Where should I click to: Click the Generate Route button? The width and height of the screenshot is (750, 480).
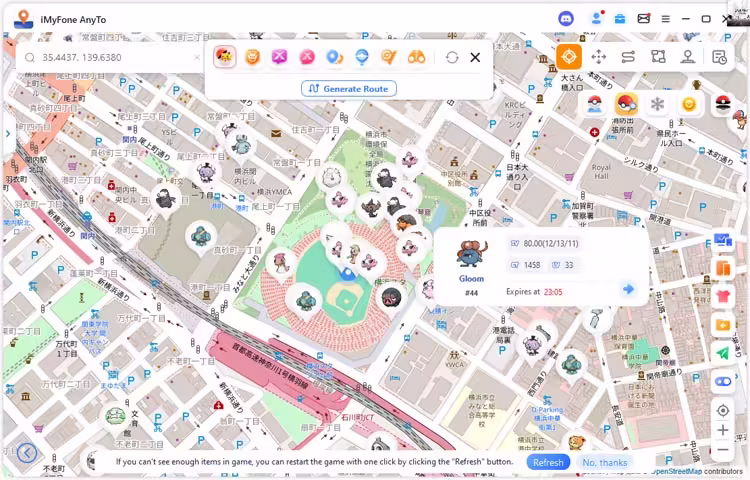tap(349, 88)
